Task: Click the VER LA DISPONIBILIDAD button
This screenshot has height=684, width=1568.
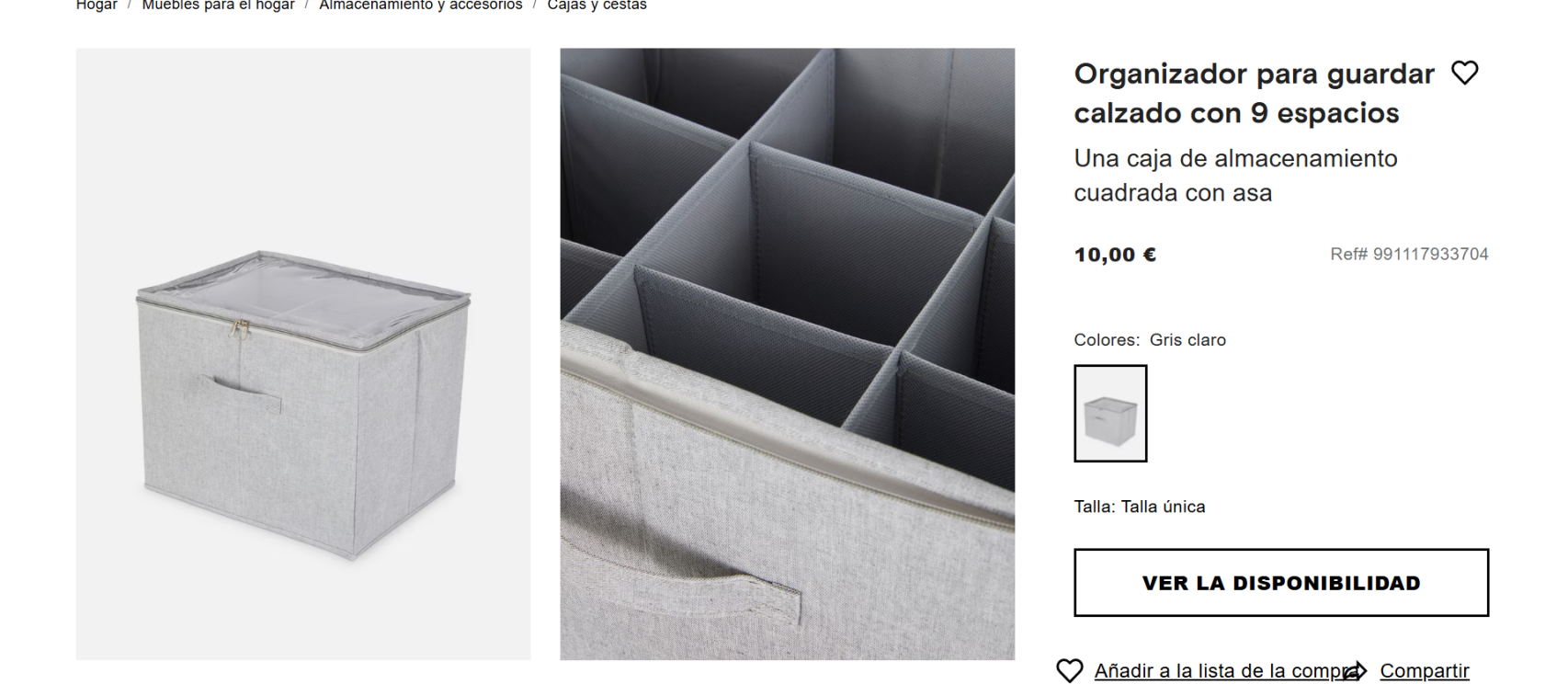Action: 1280,581
